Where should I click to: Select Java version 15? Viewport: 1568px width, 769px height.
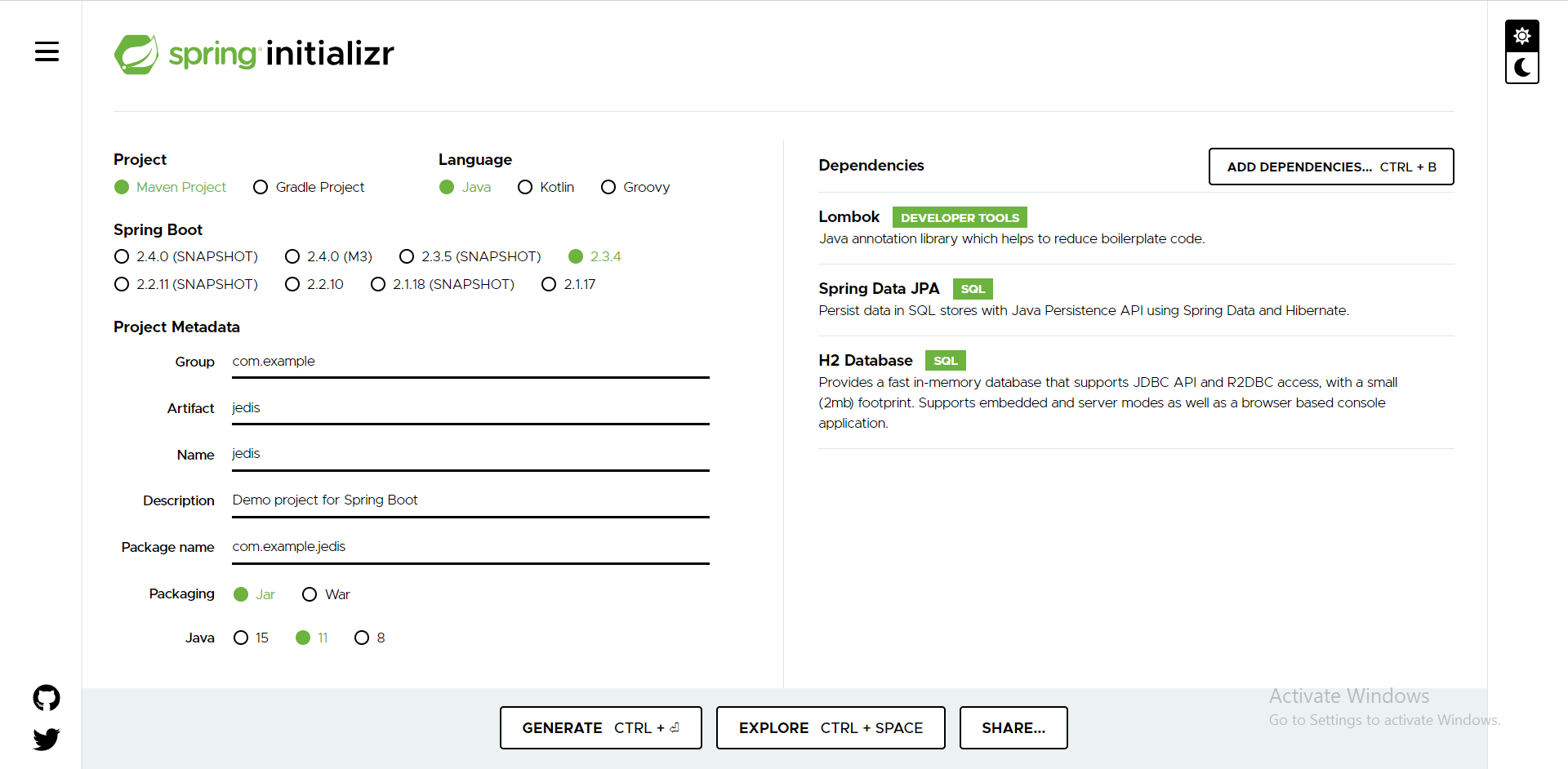coord(251,638)
